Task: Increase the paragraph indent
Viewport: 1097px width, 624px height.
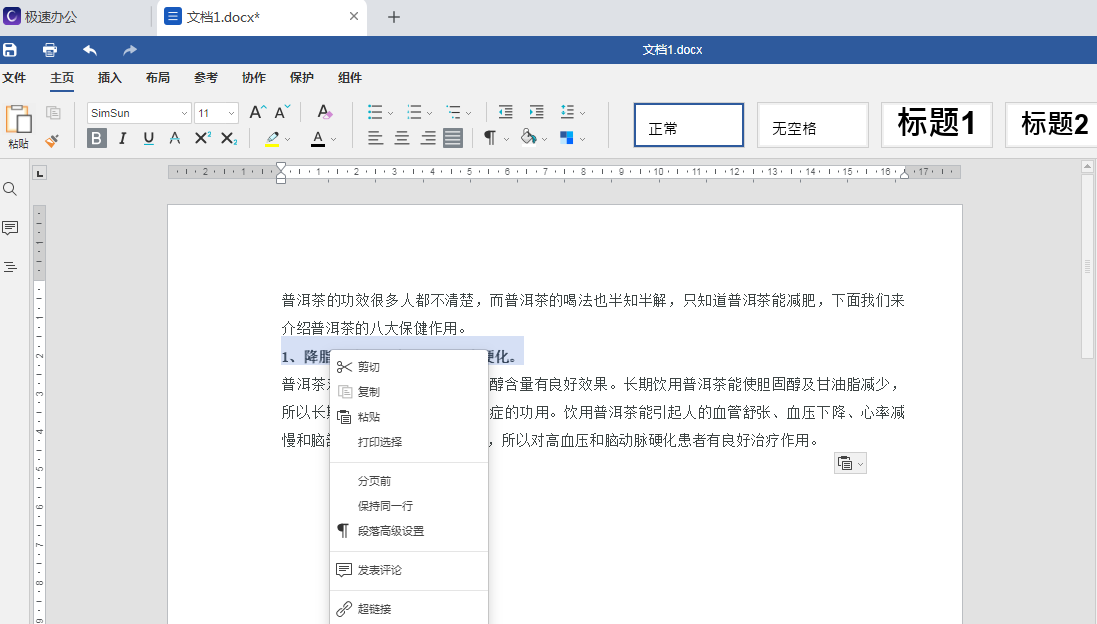Action: tap(536, 112)
